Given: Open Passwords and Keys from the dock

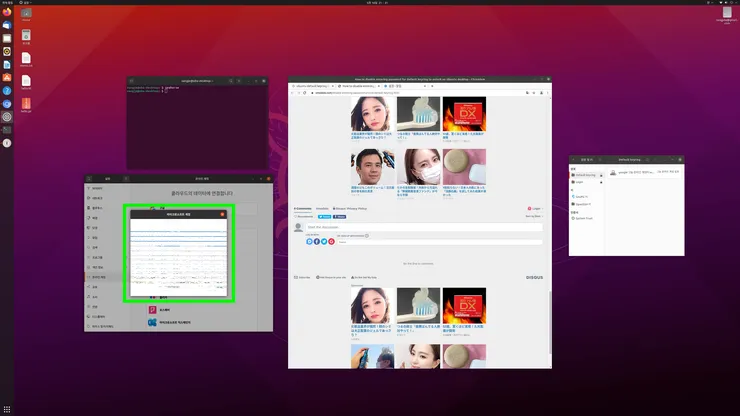Looking at the screenshot, I should click(x=7, y=143).
